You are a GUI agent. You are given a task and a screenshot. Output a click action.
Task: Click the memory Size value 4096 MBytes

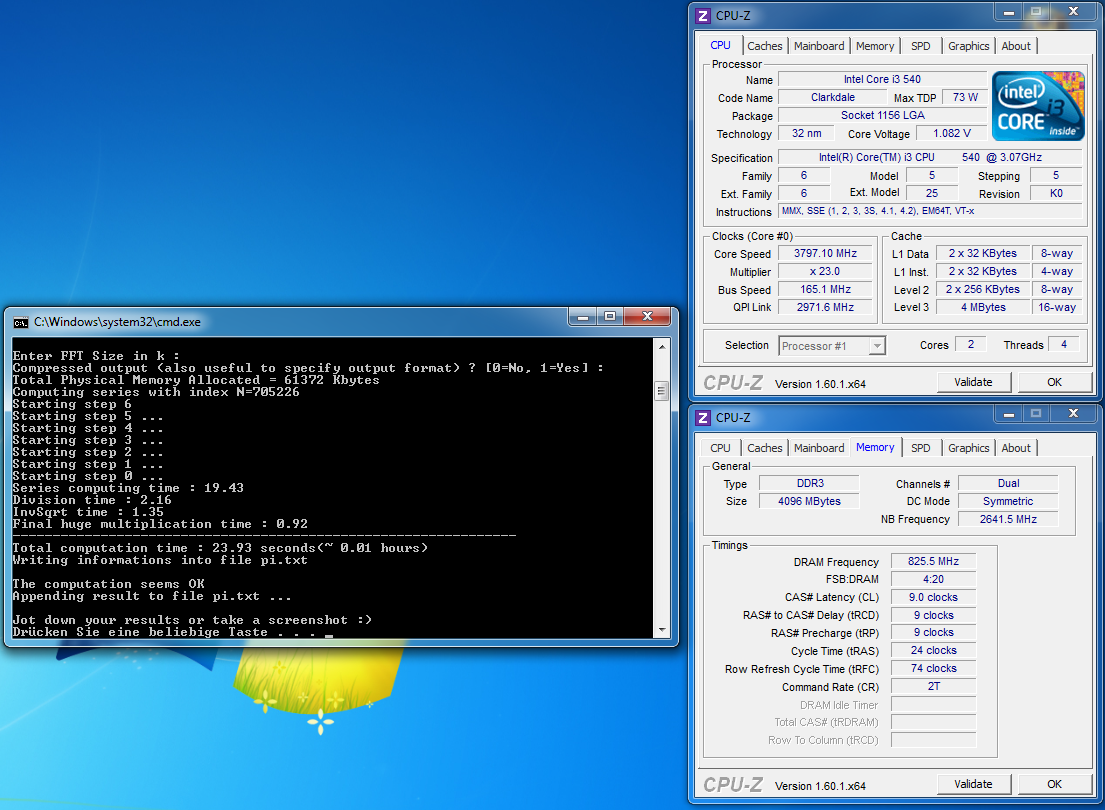(809, 501)
